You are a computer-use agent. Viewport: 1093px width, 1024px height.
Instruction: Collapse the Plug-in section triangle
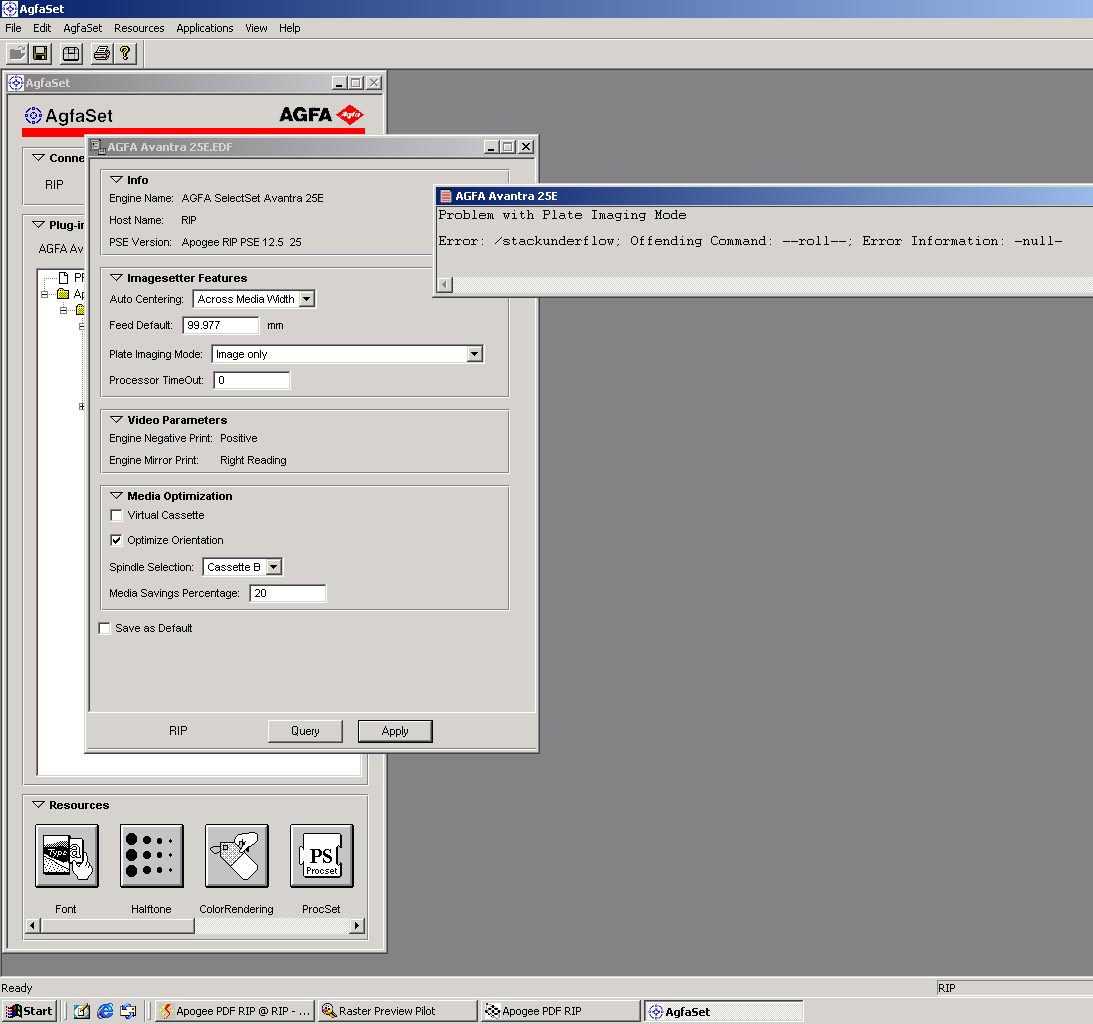pyautogui.click(x=38, y=224)
